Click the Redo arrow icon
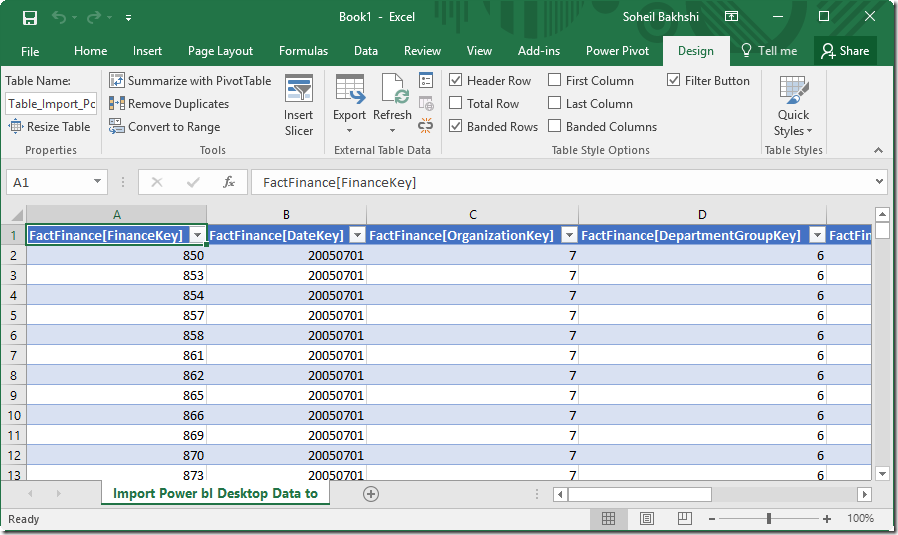898x535 pixels. pos(93,17)
